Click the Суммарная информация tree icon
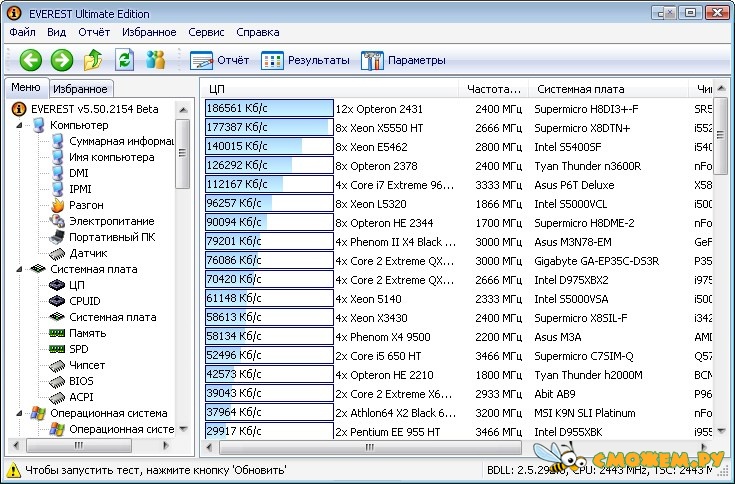735x484 pixels. 58,141
